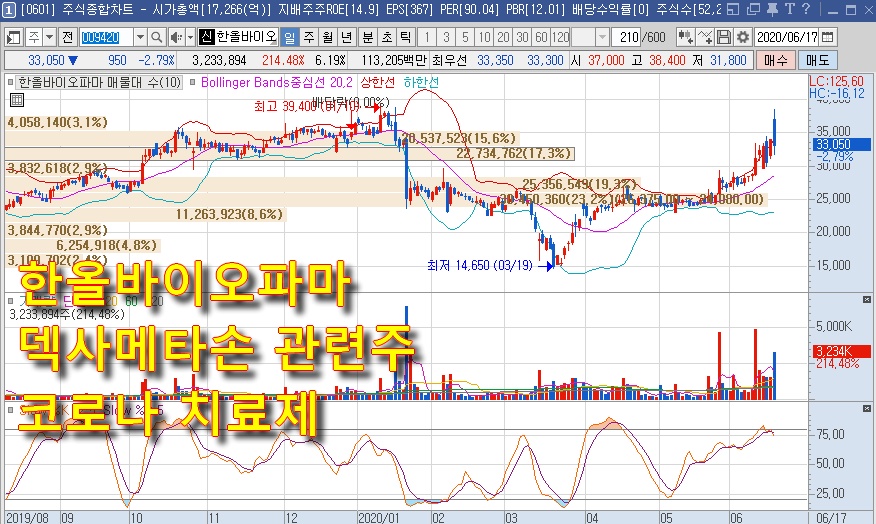Screen dimensions: 876x524
Task: Select the 30 interval button
Action: 522,37
